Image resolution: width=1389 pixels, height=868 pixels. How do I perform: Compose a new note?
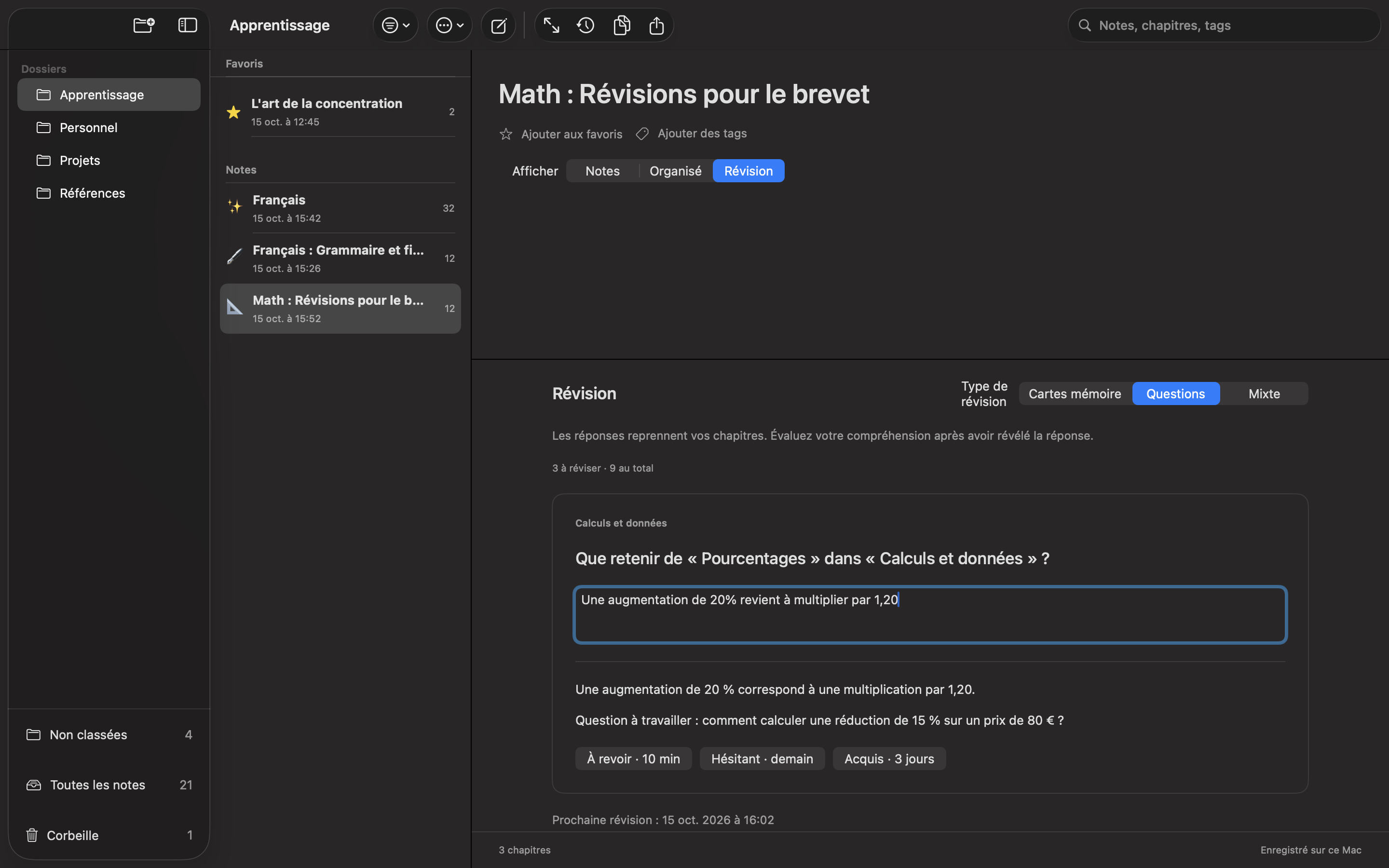[x=498, y=25]
